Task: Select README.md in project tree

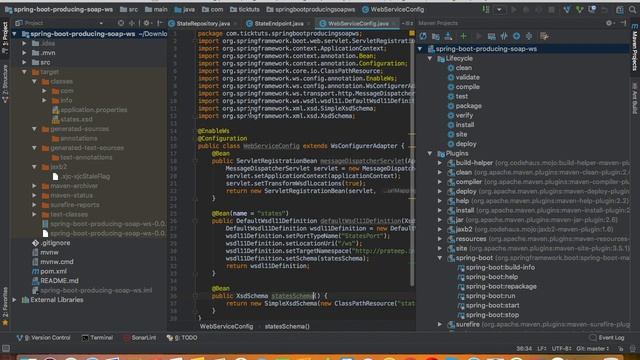Action: click(x=59, y=281)
